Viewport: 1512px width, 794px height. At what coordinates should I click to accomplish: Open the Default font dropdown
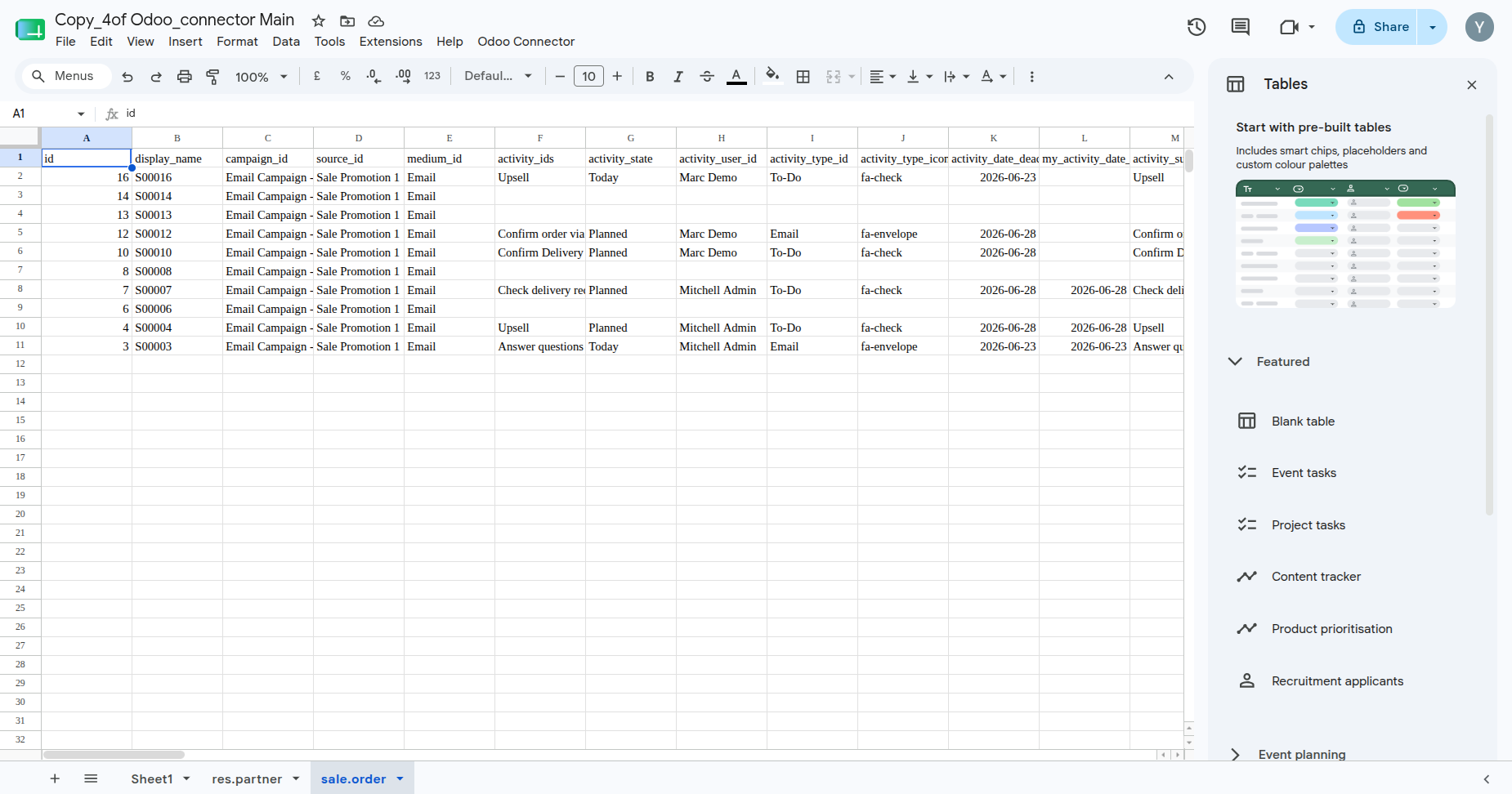click(x=499, y=76)
